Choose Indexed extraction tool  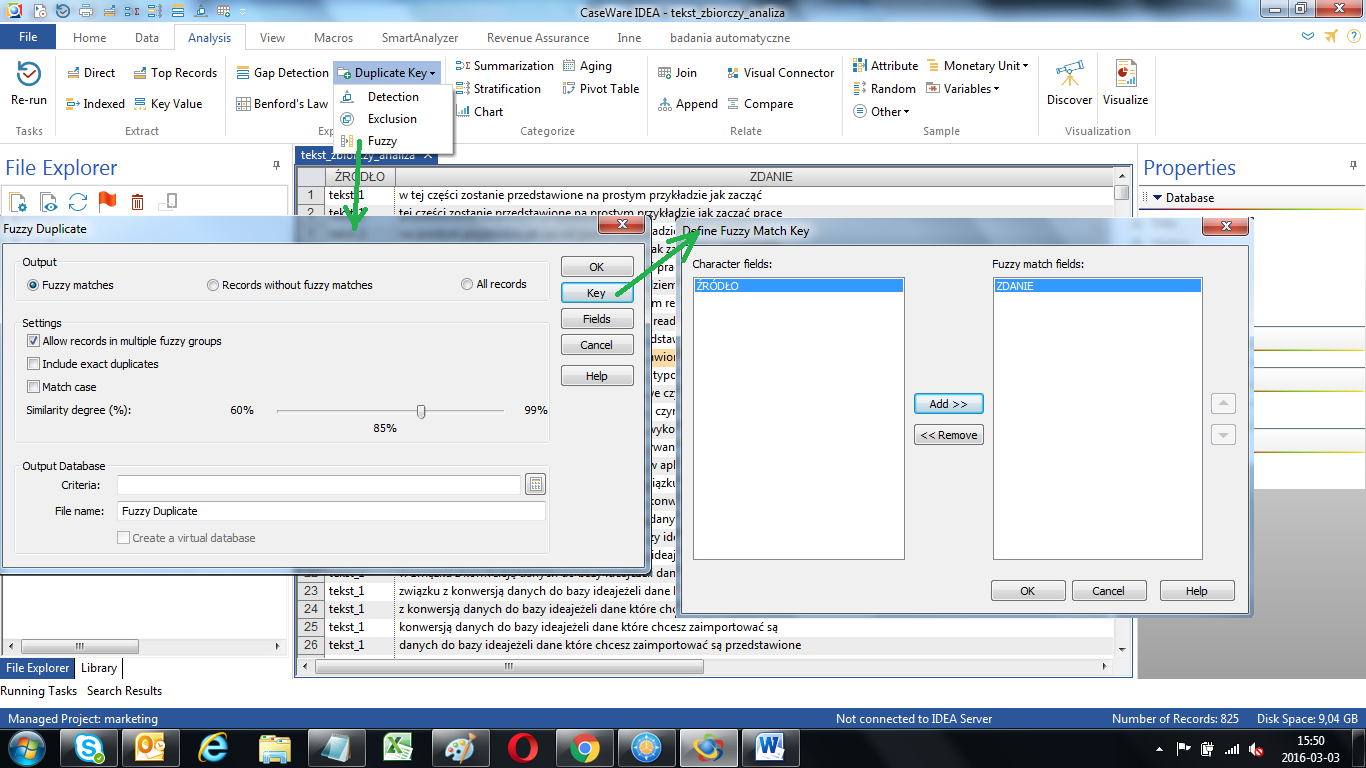(95, 104)
